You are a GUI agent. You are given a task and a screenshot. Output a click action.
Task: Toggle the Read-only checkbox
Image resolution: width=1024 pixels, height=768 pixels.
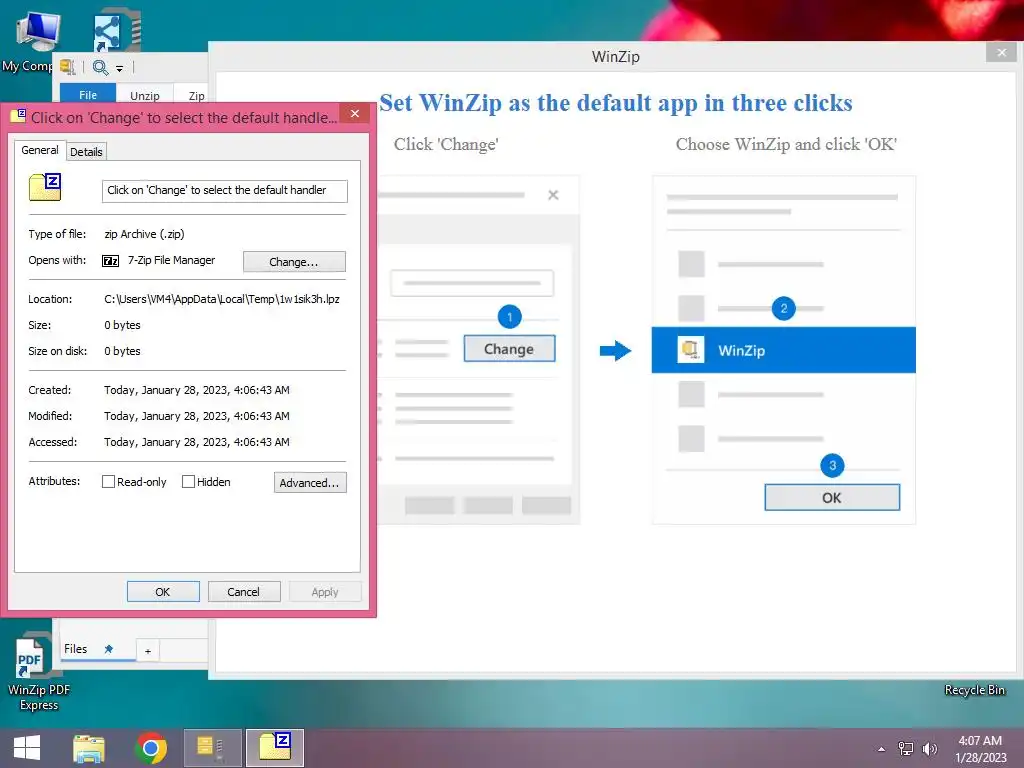click(108, 482)
